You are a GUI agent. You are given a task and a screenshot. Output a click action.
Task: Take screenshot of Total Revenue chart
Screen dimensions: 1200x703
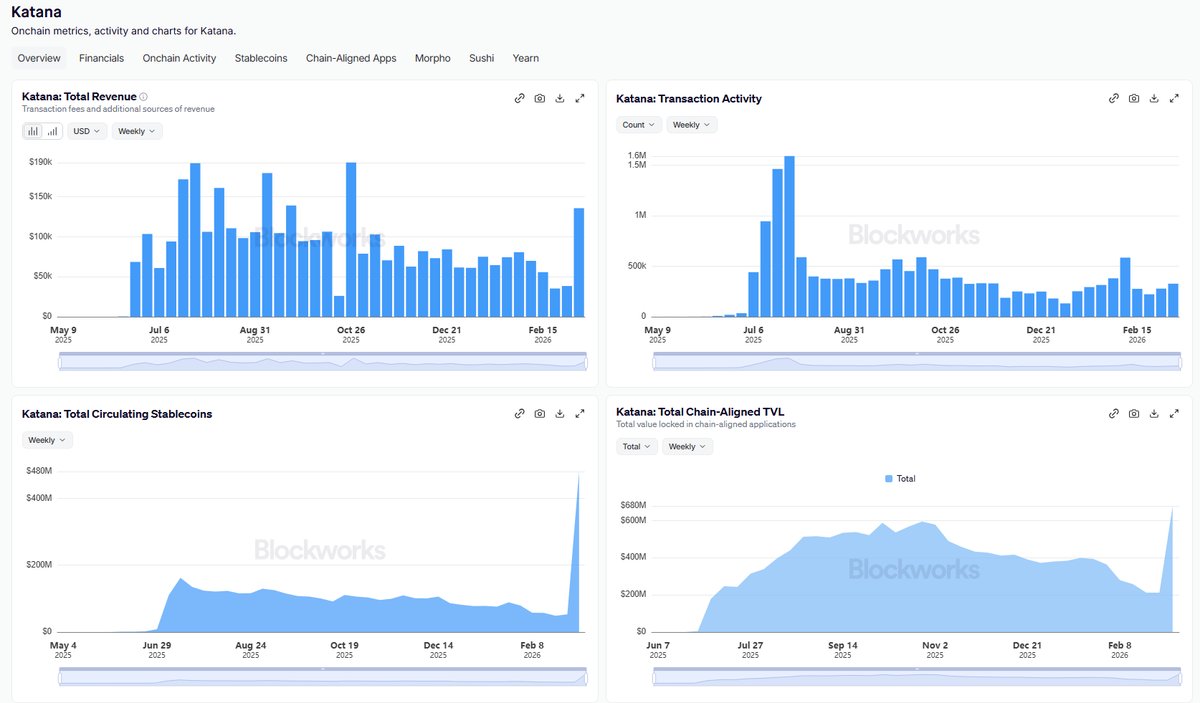(540, 98)
